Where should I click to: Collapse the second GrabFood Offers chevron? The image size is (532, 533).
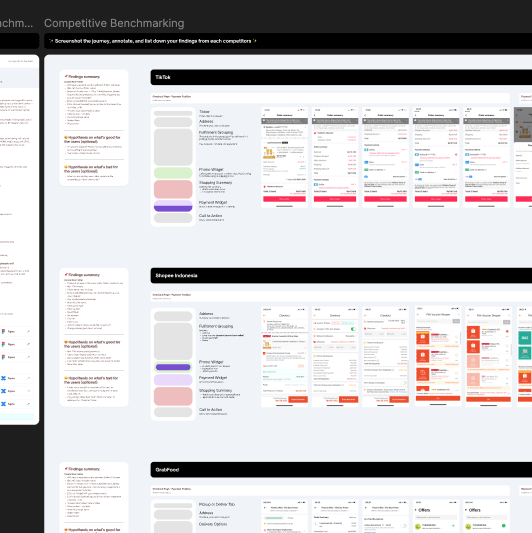tap(466, 510)
